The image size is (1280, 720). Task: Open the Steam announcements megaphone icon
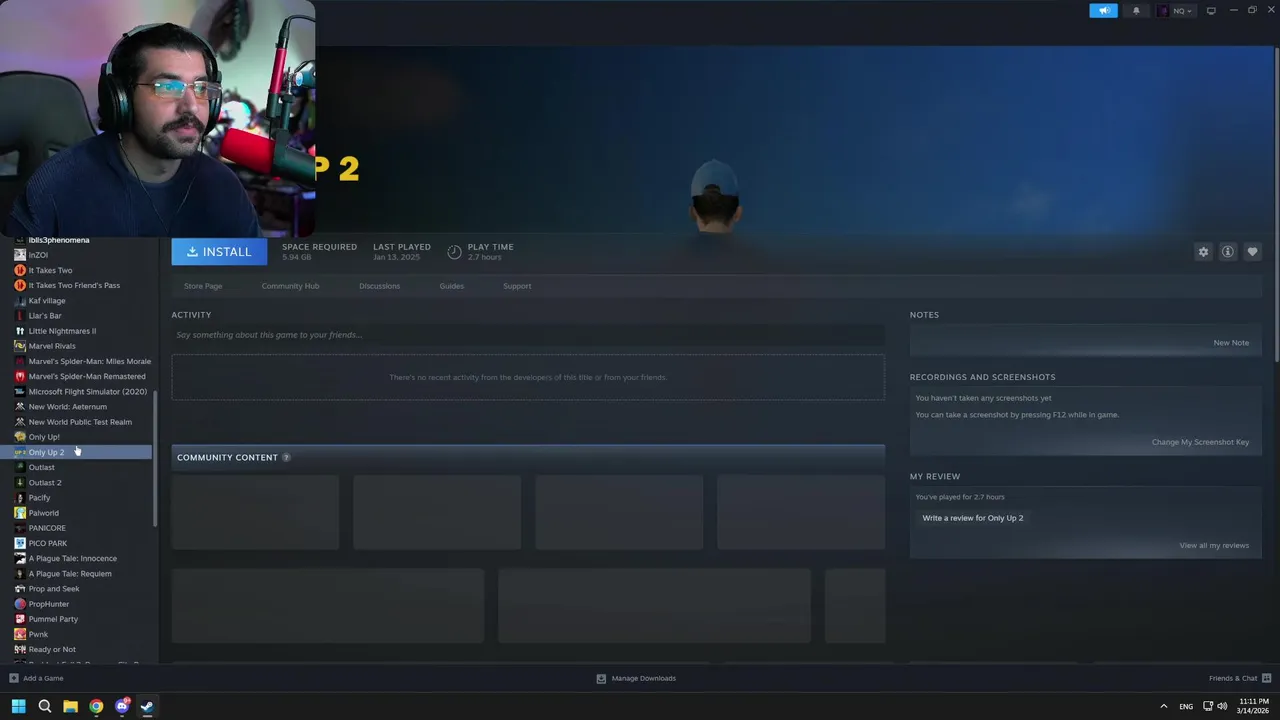pos(1104,11)
